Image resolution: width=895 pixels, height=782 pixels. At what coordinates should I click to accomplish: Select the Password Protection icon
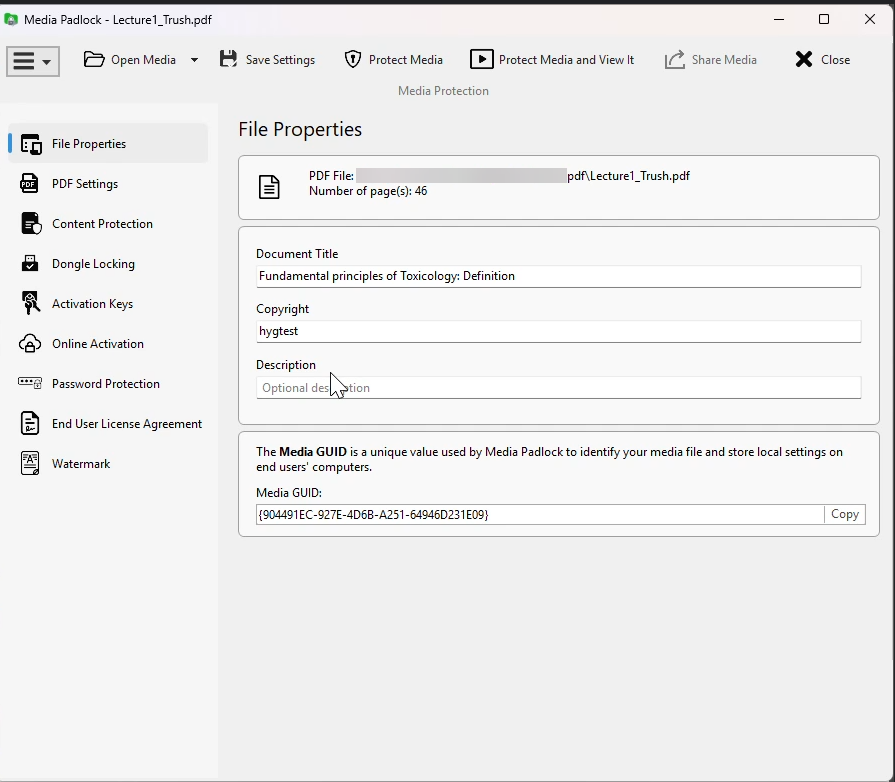coord(31,384)
